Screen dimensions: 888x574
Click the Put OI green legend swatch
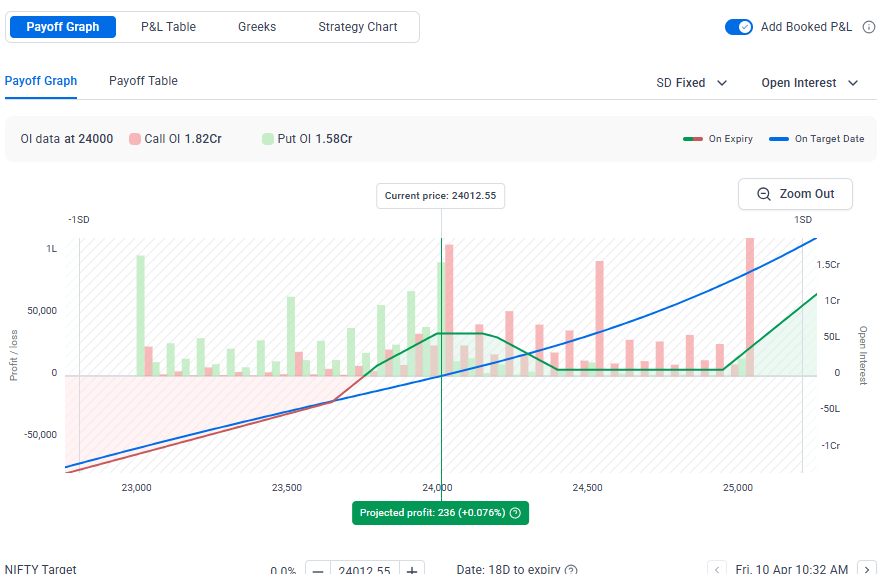click(x=268, y=139)
